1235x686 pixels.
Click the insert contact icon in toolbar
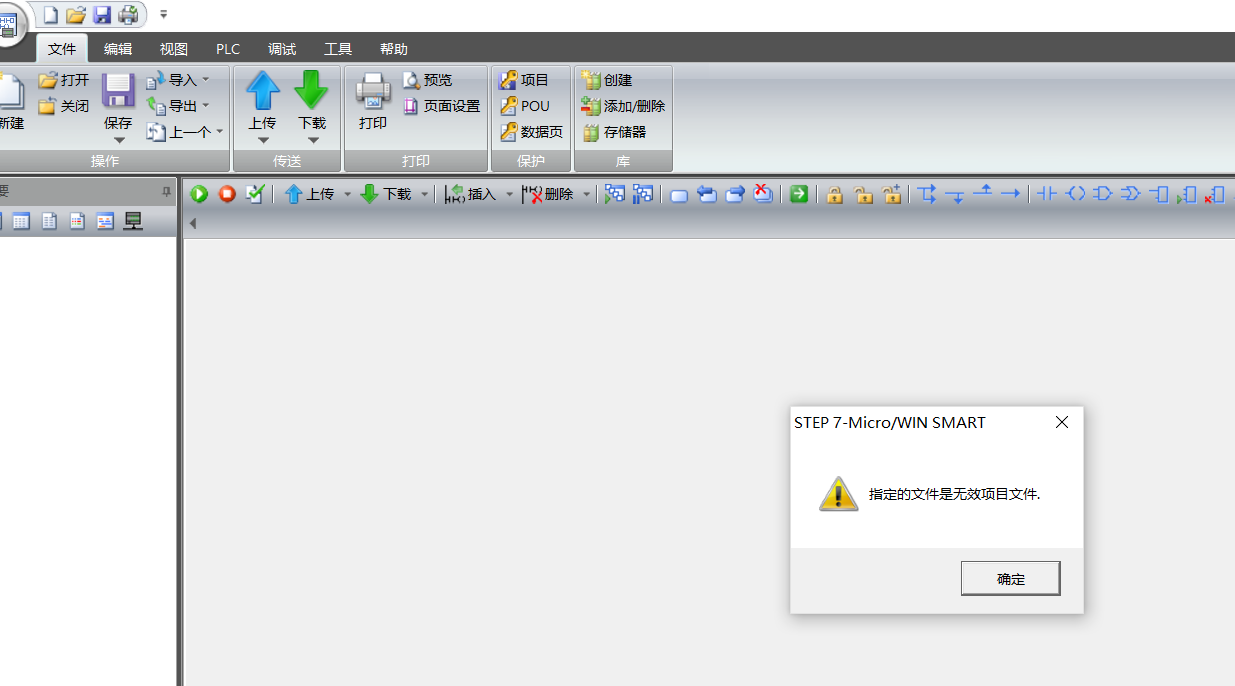[1046, 194]
